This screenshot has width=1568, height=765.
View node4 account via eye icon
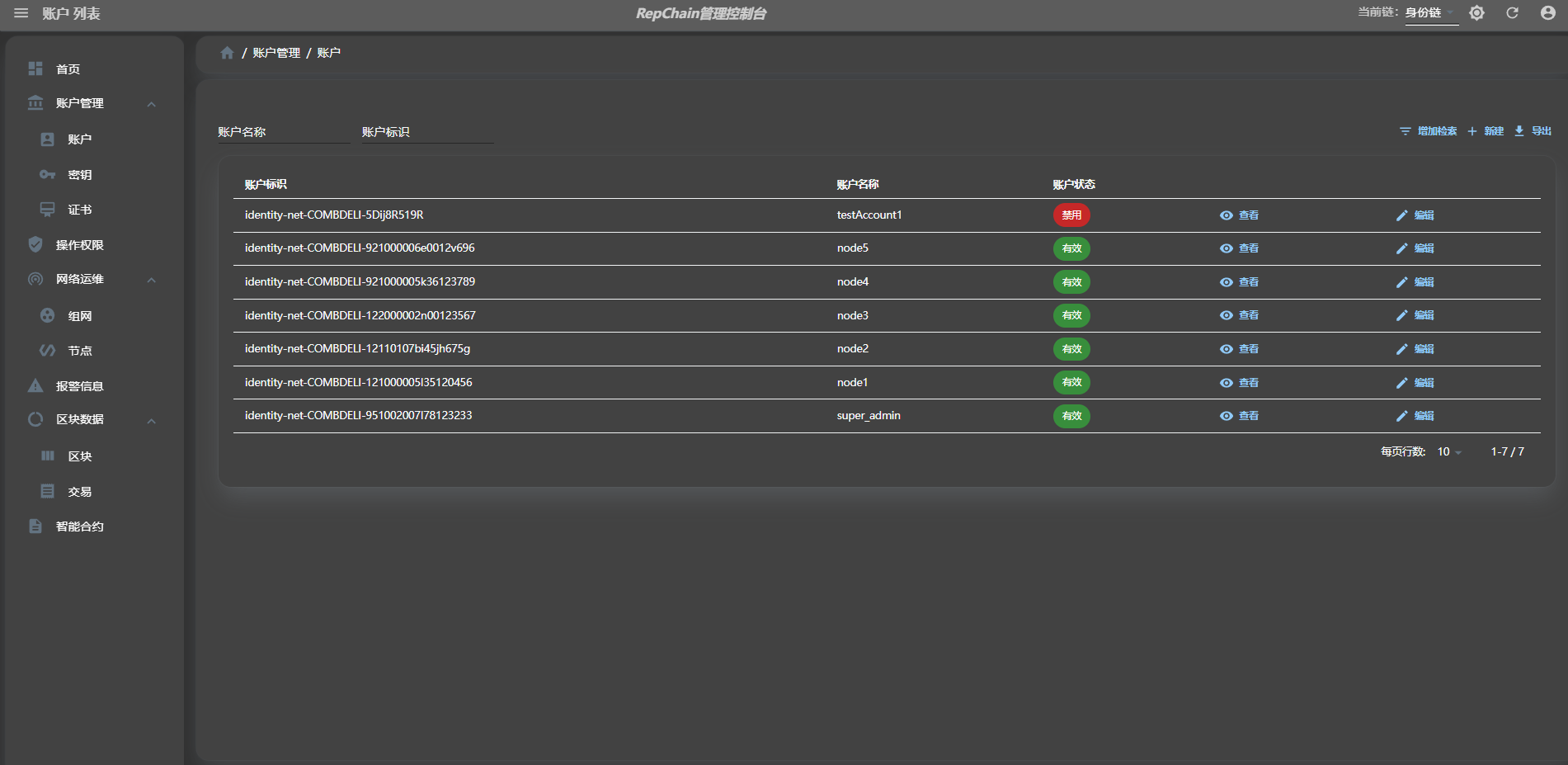[x=1227, y=282]
